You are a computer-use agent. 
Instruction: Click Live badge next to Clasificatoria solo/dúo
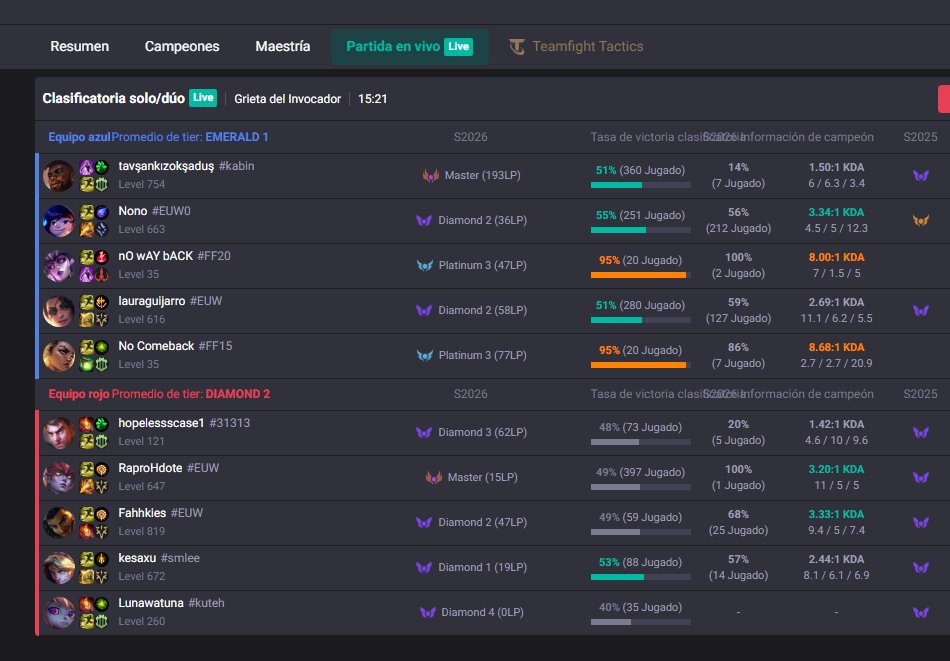(x=203, y=98)
